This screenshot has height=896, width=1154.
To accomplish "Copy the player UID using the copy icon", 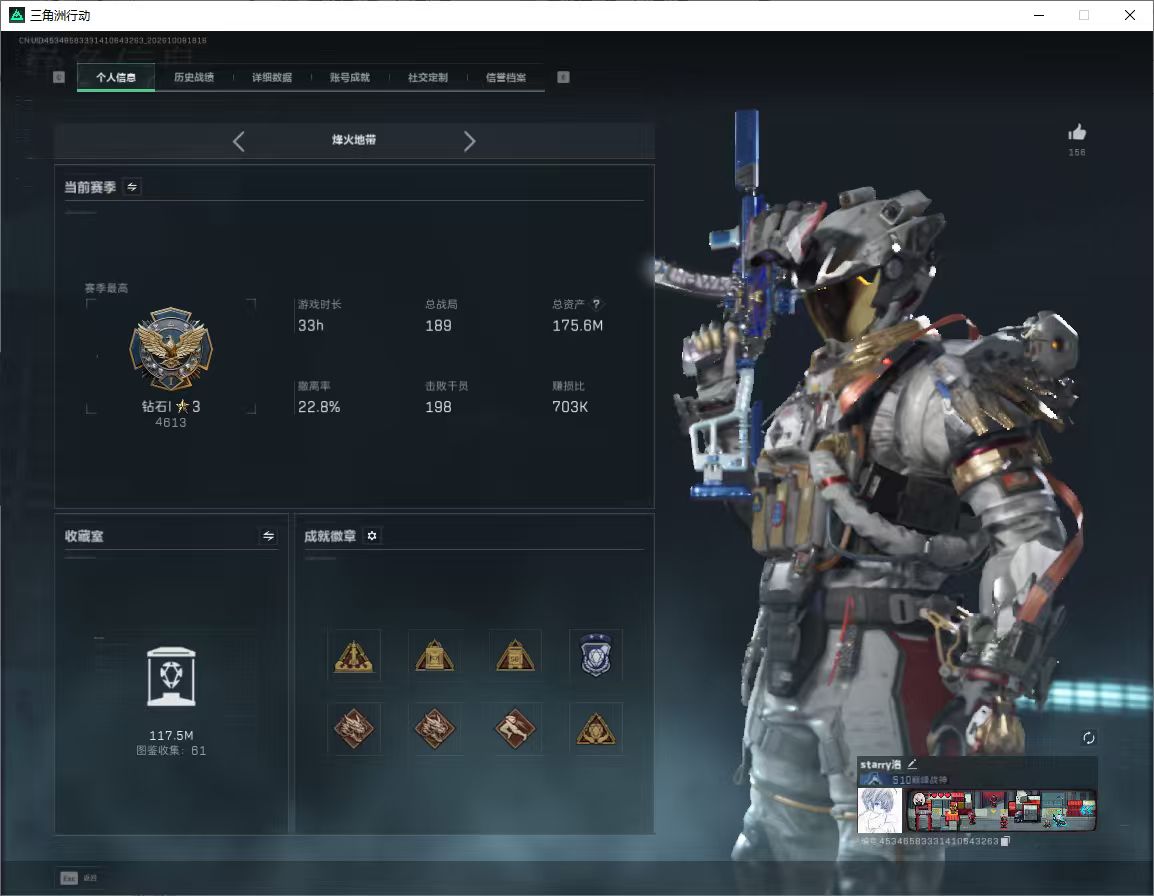I will (1005, 841).
